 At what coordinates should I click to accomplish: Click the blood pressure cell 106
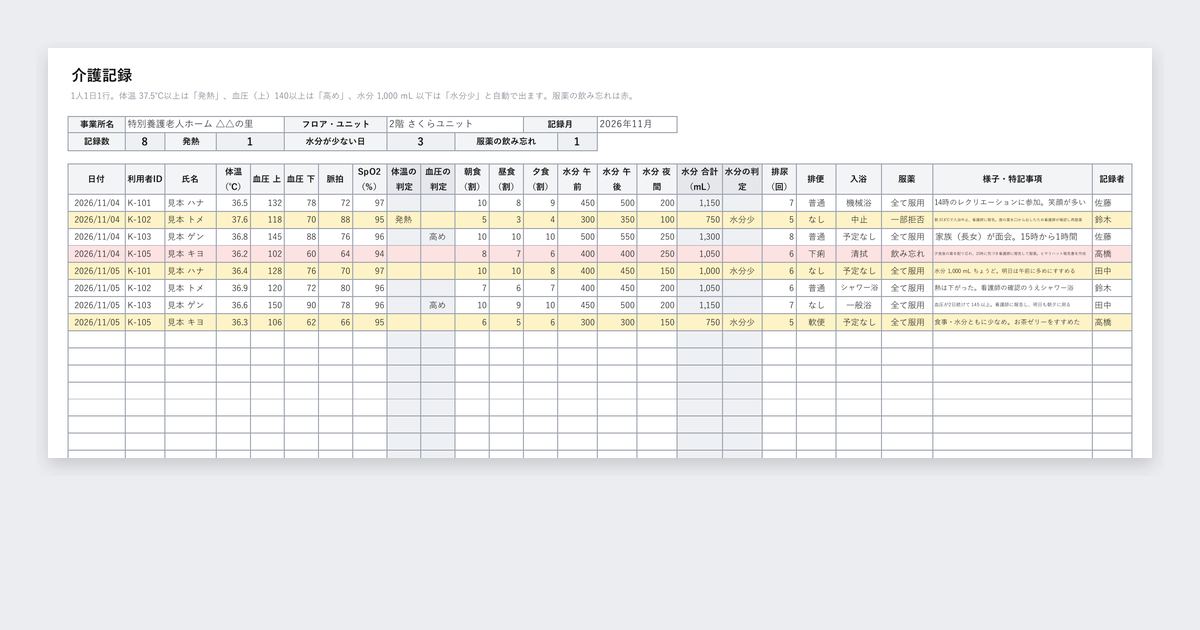pyautogui.click(x=267, y=322)
